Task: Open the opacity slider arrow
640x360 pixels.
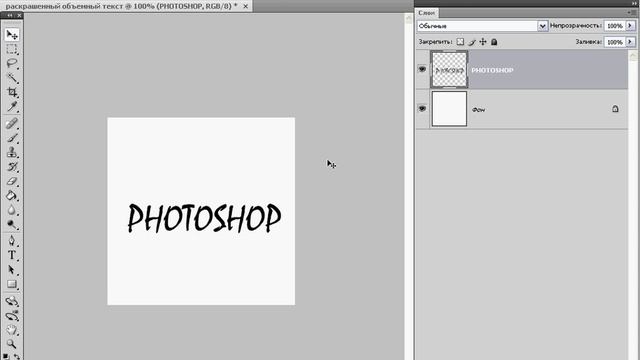Action: [x=630, y=26]
